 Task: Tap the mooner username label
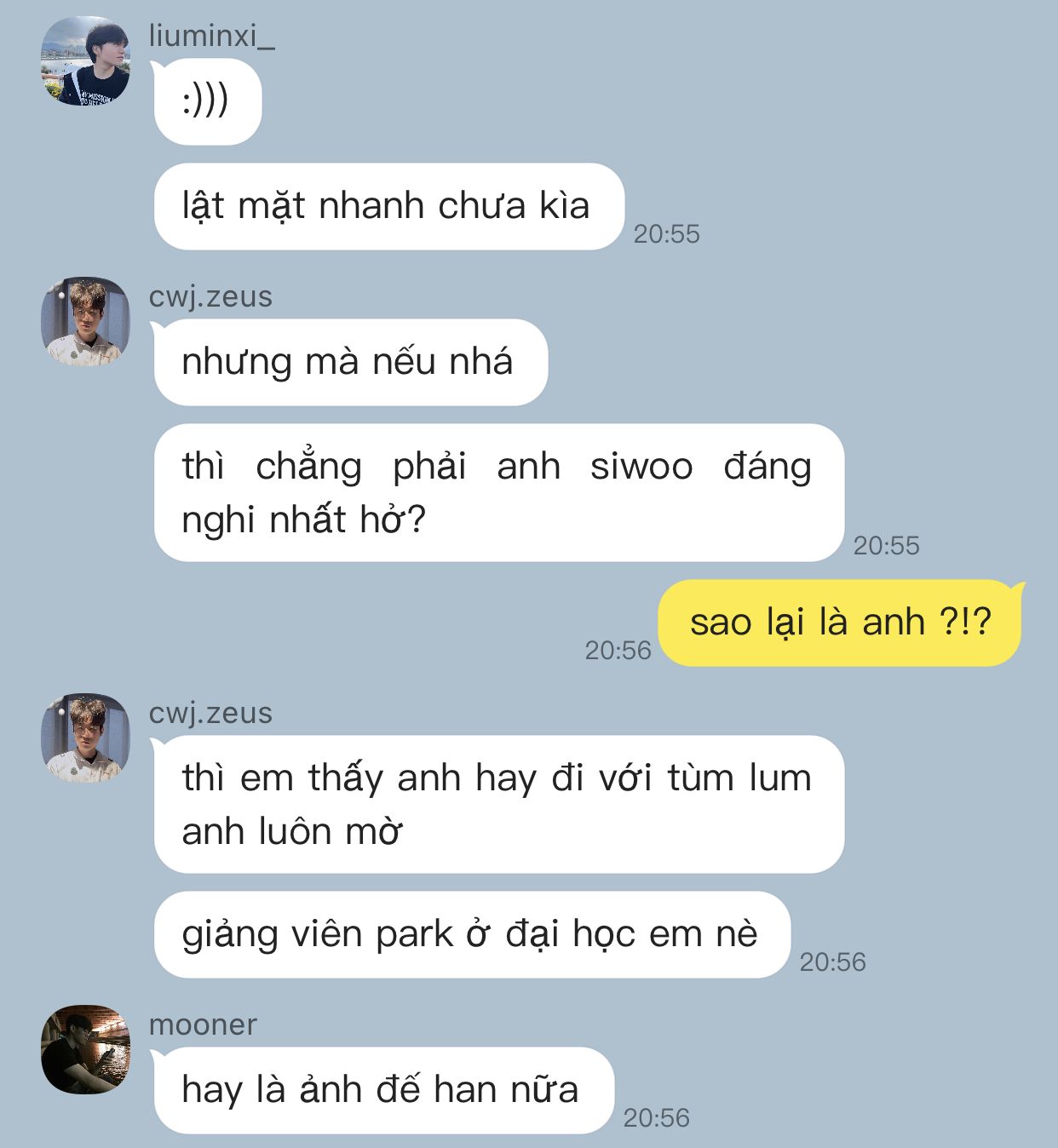(203, 1025)
